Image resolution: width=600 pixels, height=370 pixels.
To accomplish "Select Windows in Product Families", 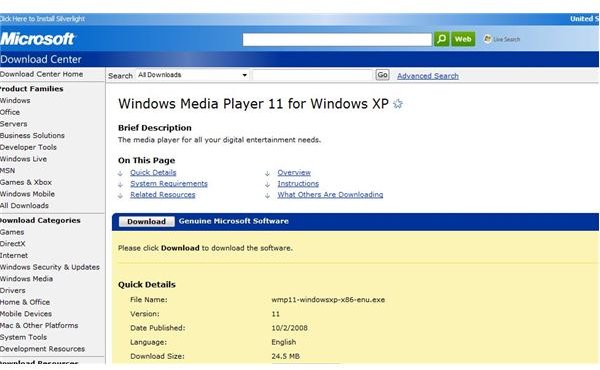I will (15, 101).
